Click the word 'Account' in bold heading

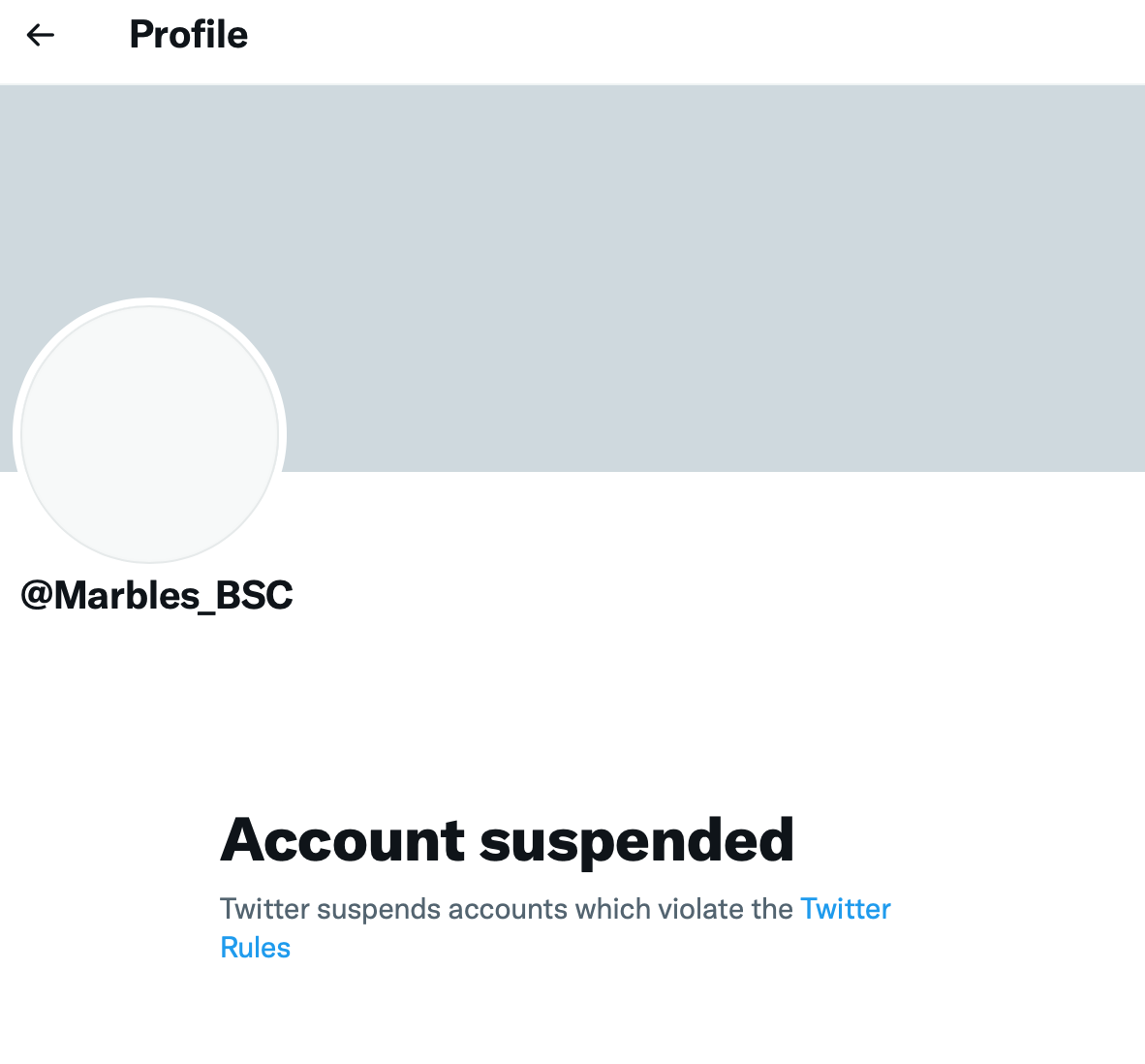coord(343,840)
